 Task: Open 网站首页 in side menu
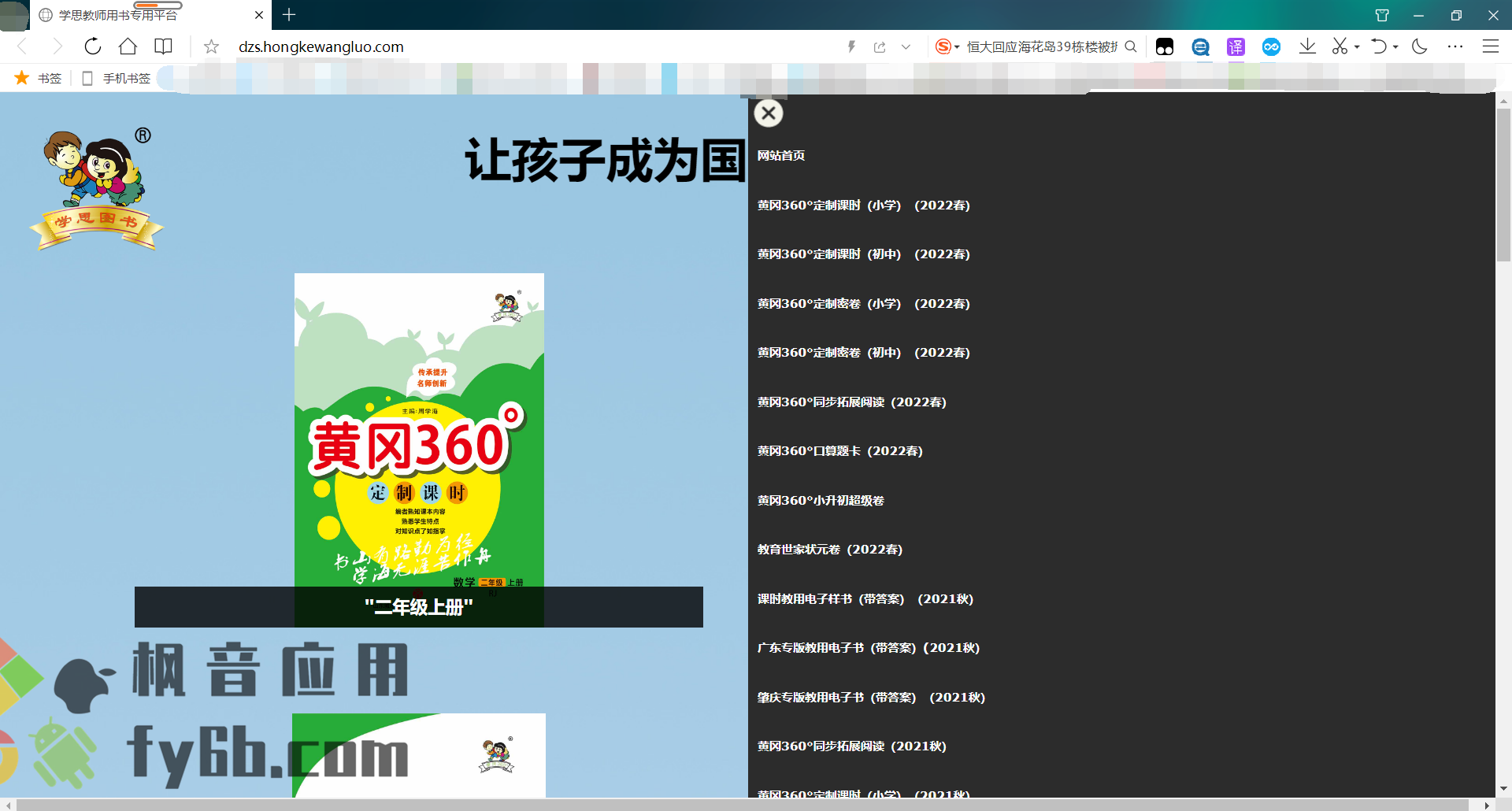tap(781, 156)
